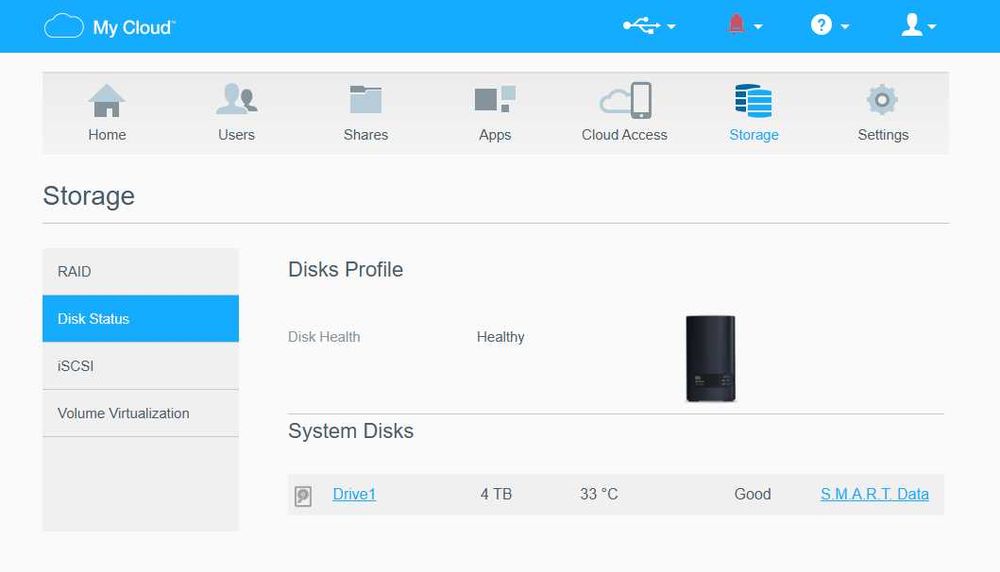Click the Storage page title
The height and width of the screenshot is (572, 1000).
pyautogui.click(x=89, y=196)
